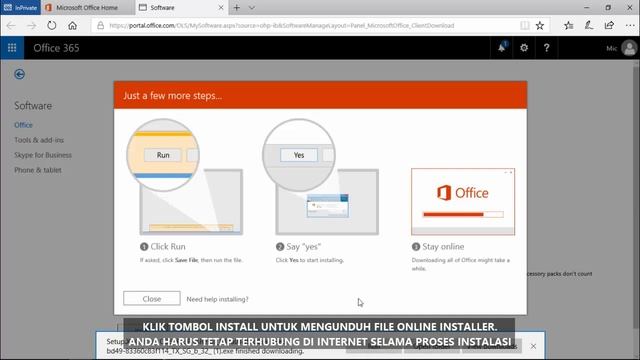Select Phone & tablet in sidebar
Screen dimensions: 640x360
point(38,170)
